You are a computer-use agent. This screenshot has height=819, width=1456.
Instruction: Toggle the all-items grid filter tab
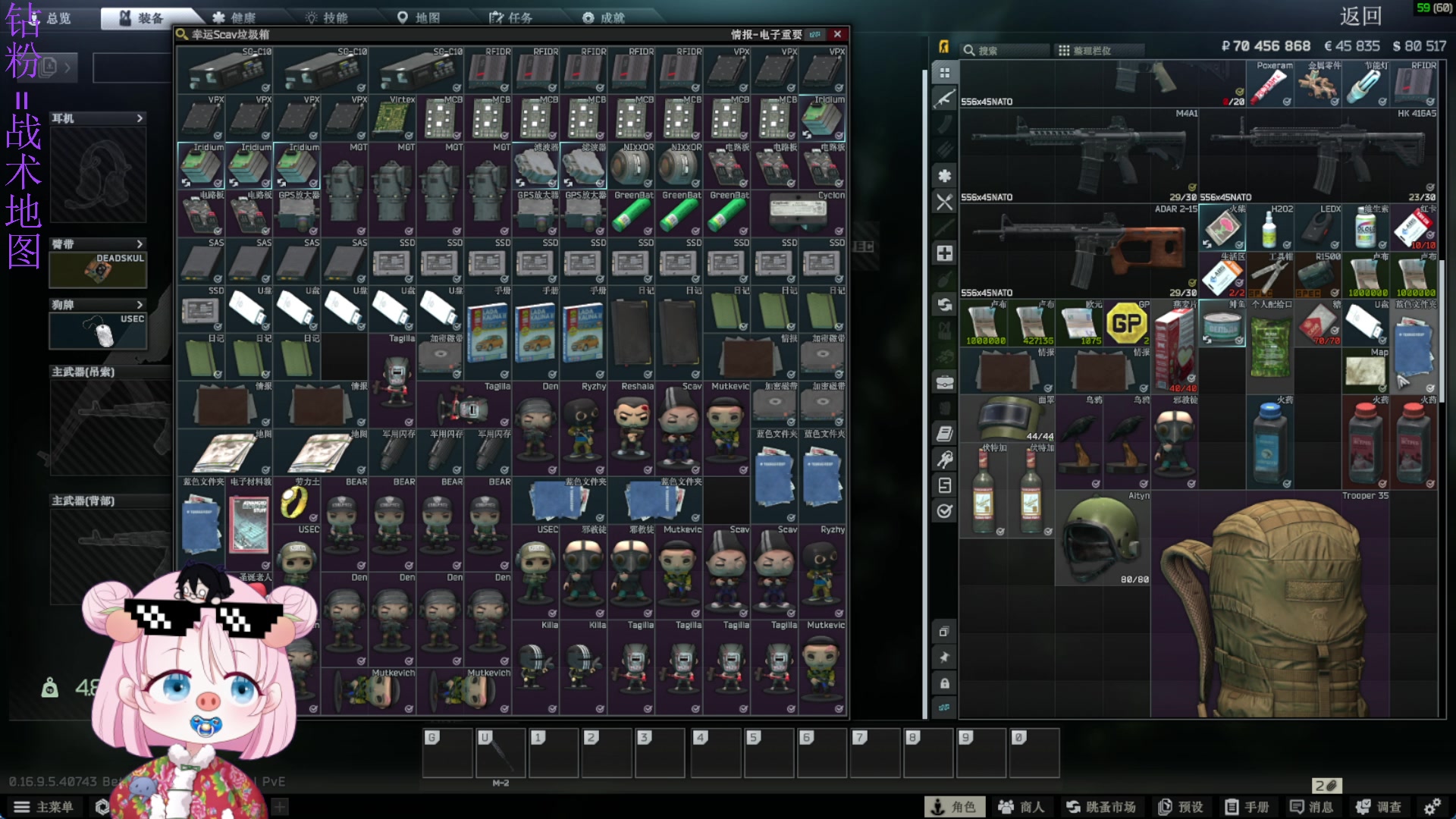click(944, 73)
